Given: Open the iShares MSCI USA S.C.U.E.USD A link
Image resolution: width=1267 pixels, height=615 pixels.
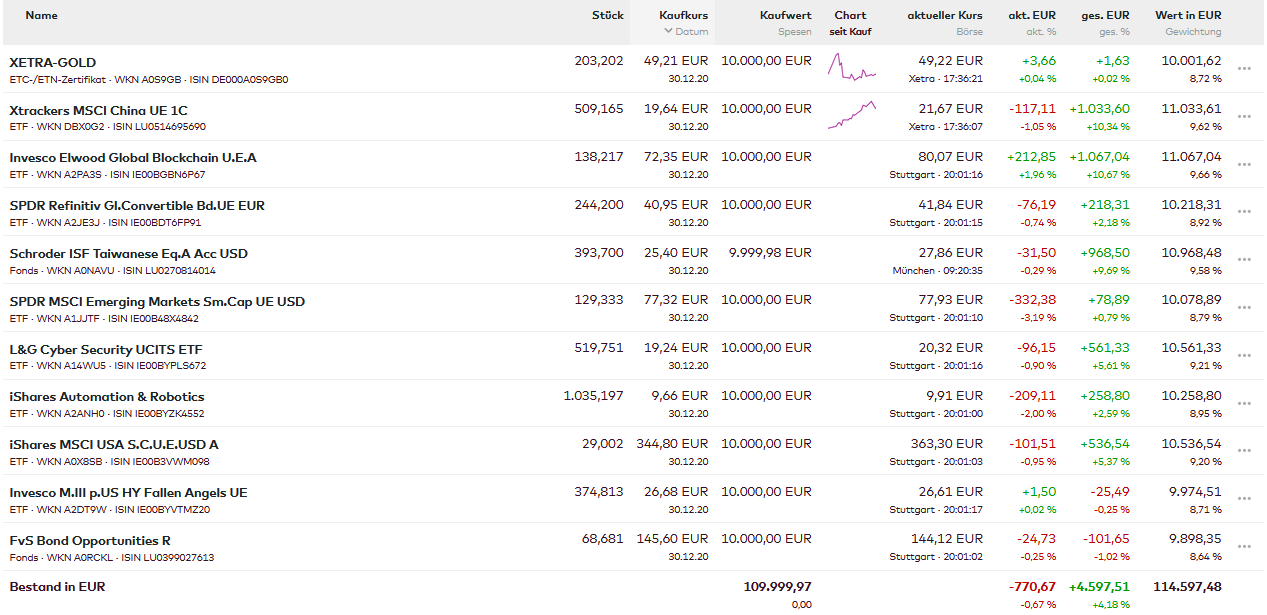Looking at the screenshot, I should (x=114, y=444).
